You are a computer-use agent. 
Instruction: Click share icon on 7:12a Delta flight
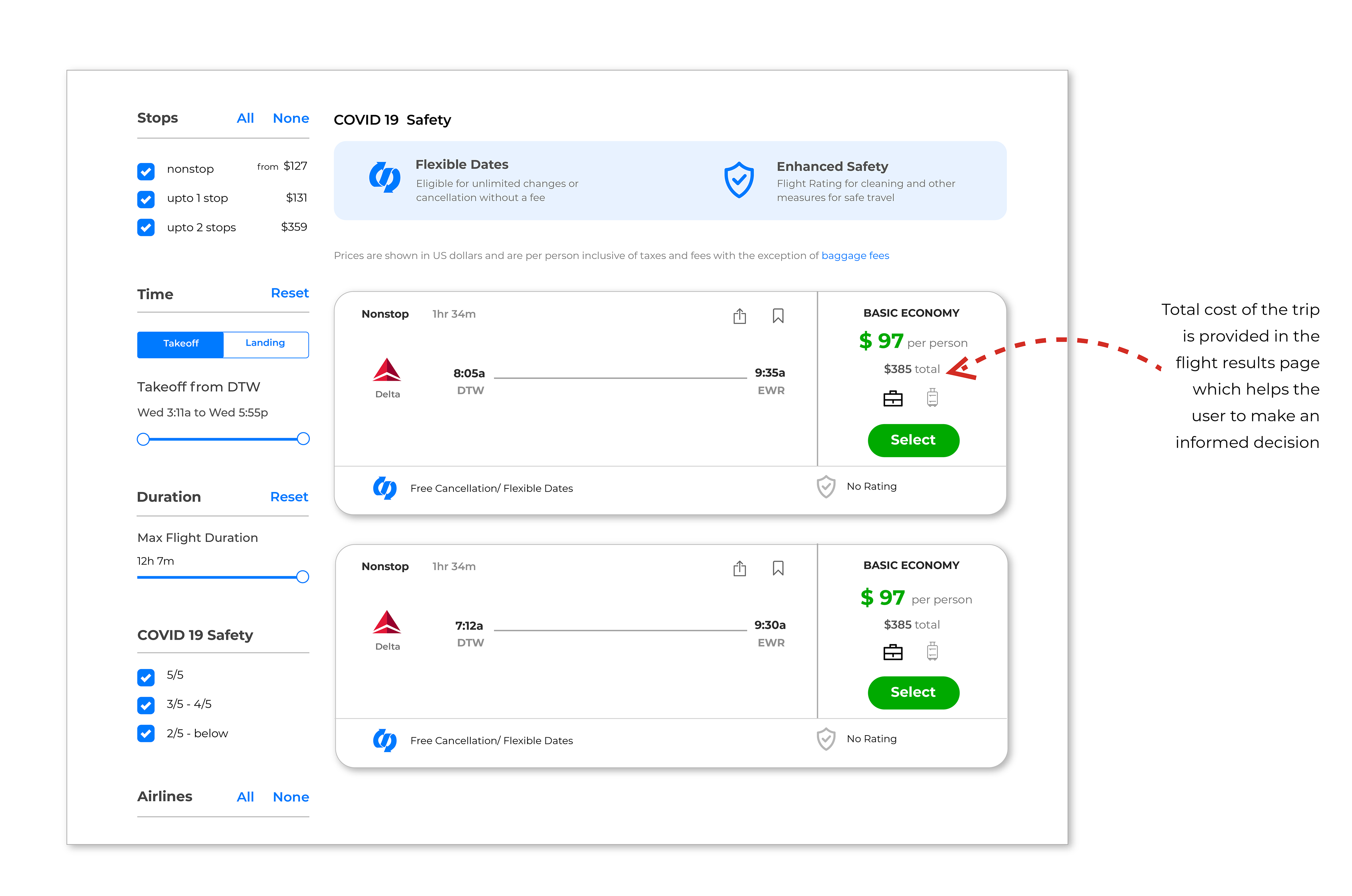(739, 568)
